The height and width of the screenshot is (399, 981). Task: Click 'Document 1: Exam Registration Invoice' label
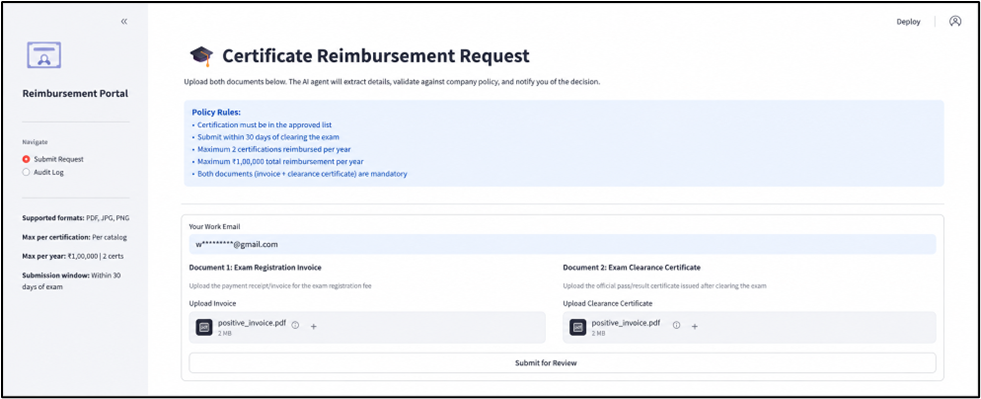coord(255,267)
